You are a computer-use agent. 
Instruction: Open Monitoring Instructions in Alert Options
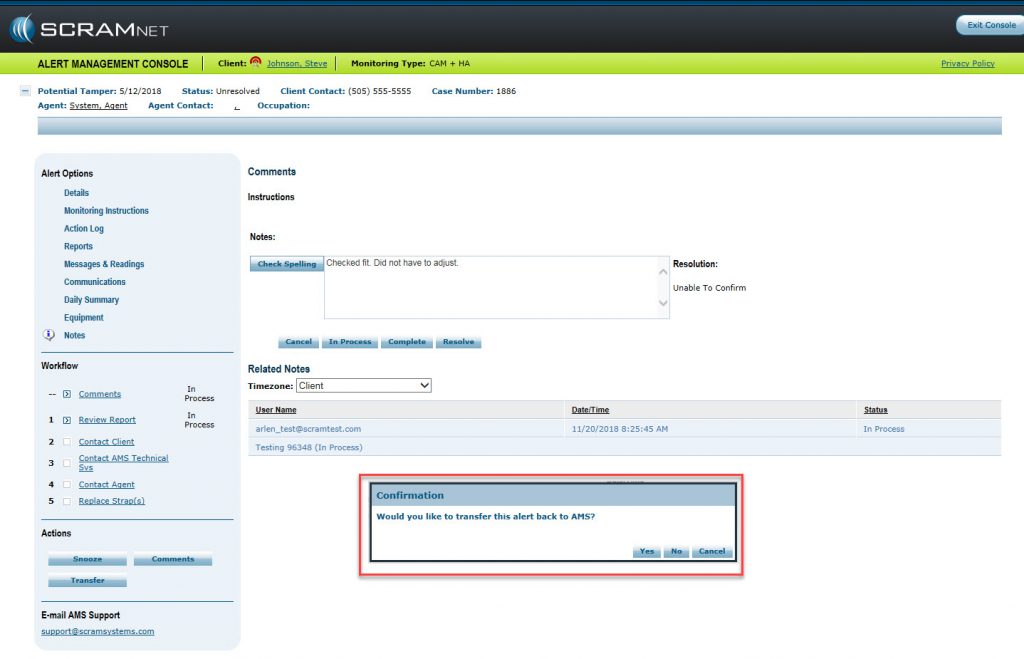coord(106,211)
